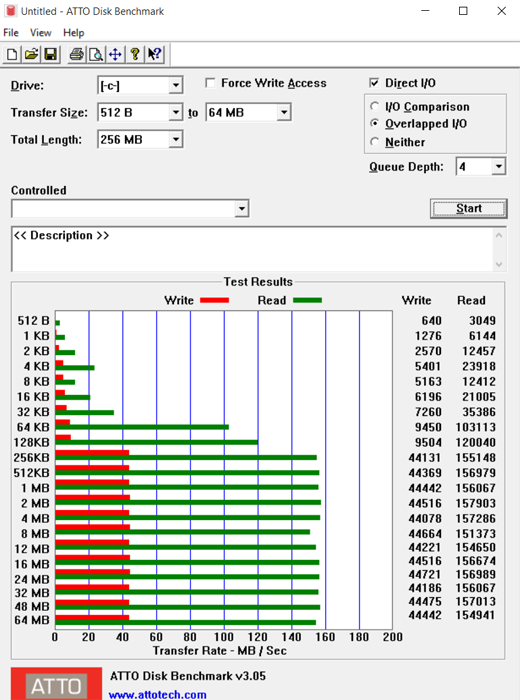The image size is (520, 700).
Task: Click the Write value 9504
Action: pos(428,442)
